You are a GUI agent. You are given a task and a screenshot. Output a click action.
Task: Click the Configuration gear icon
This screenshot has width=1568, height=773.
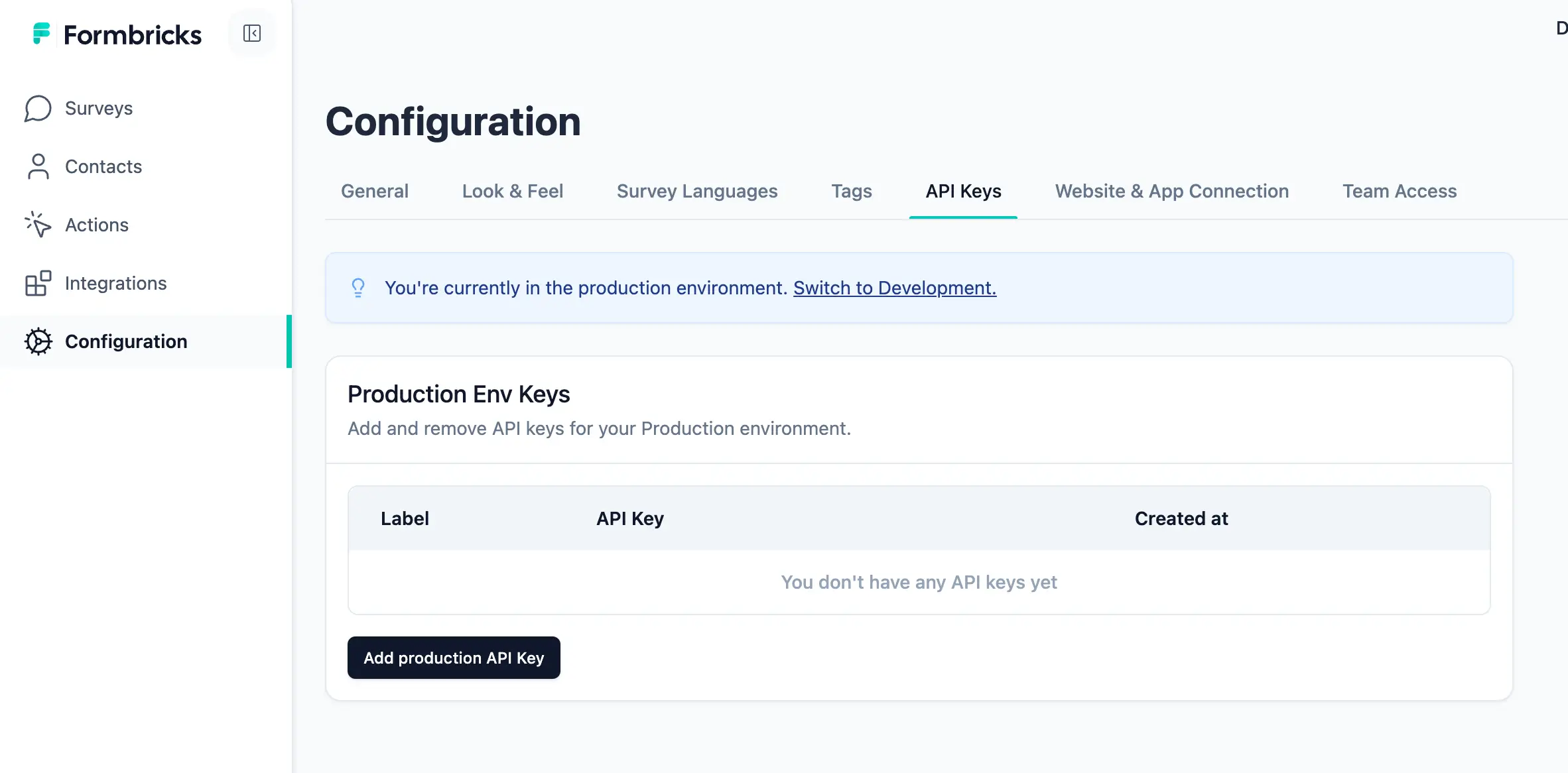[x=38, y=341]
